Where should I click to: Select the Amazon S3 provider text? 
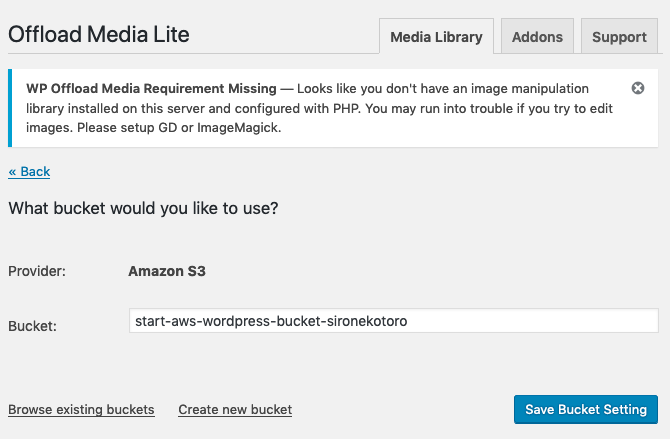click(x=167, y=271)
